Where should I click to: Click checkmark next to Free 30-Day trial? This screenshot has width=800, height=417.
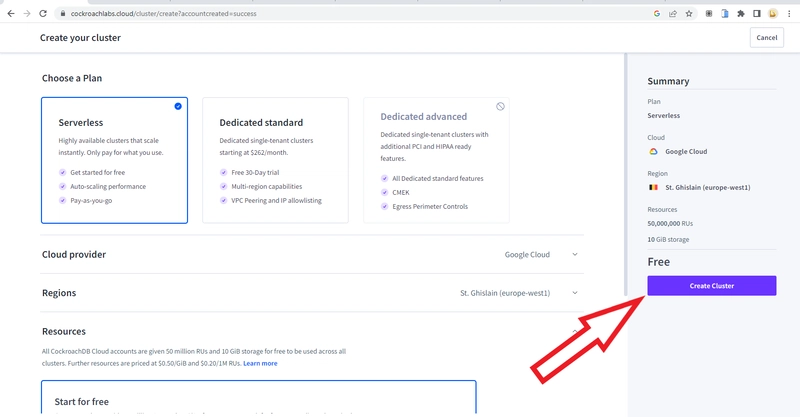pyautogui.click(x=223, y=173)
